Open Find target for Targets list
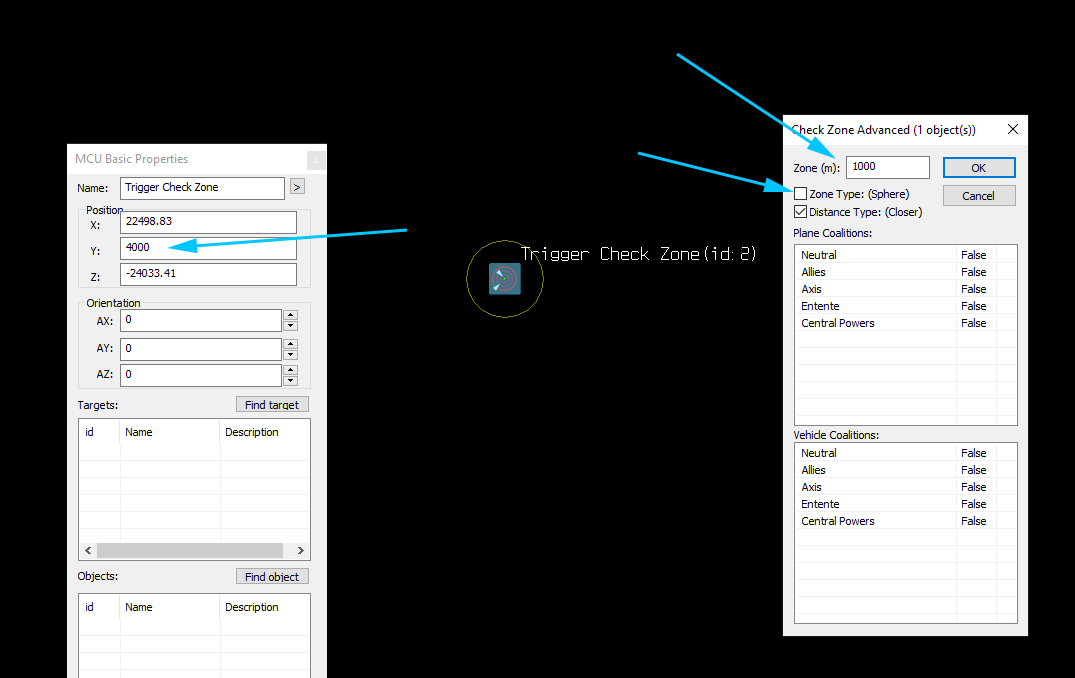1075x678 pixels. pyautogui.click(x=272, y=404)
